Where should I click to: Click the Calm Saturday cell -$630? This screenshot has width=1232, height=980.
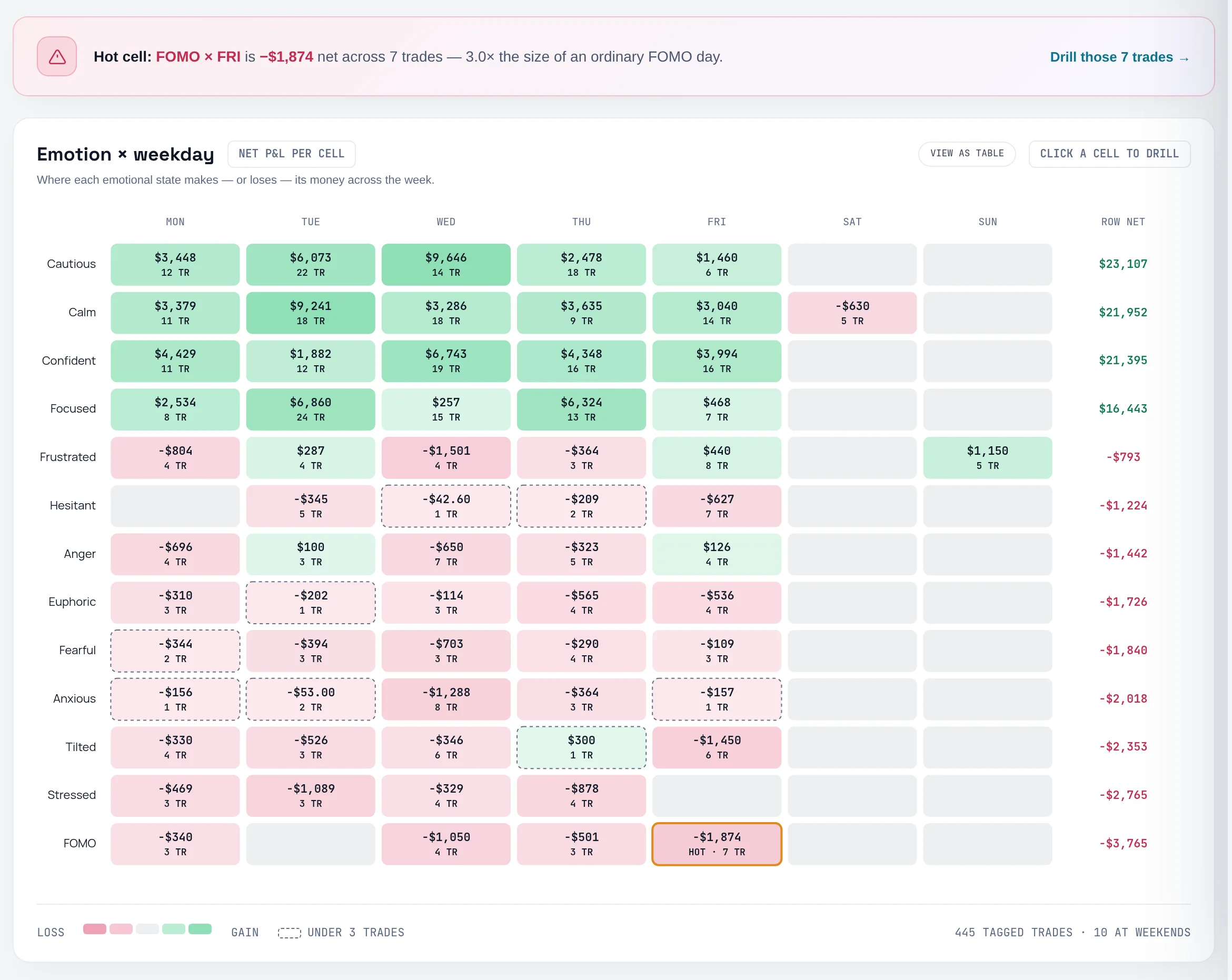click(x=852, y=313)
